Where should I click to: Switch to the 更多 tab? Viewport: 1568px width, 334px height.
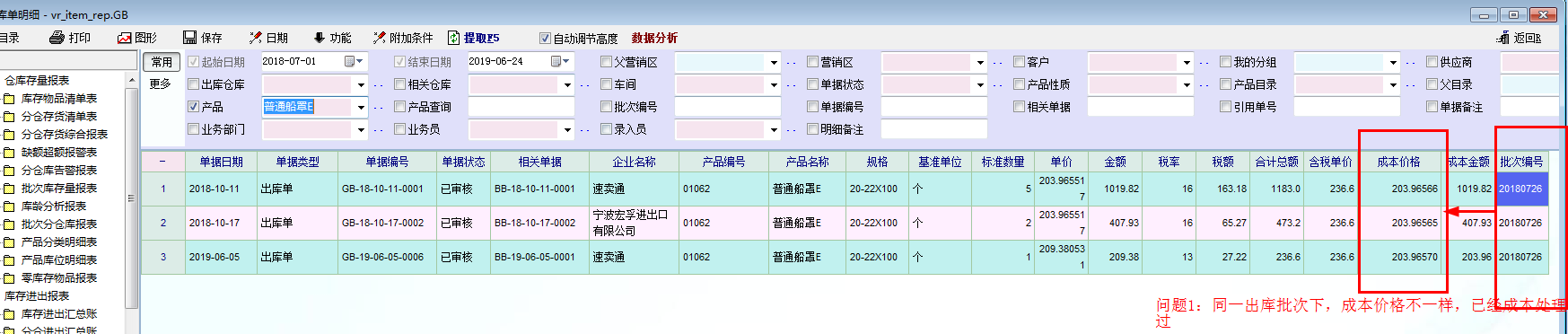(161, 83)
